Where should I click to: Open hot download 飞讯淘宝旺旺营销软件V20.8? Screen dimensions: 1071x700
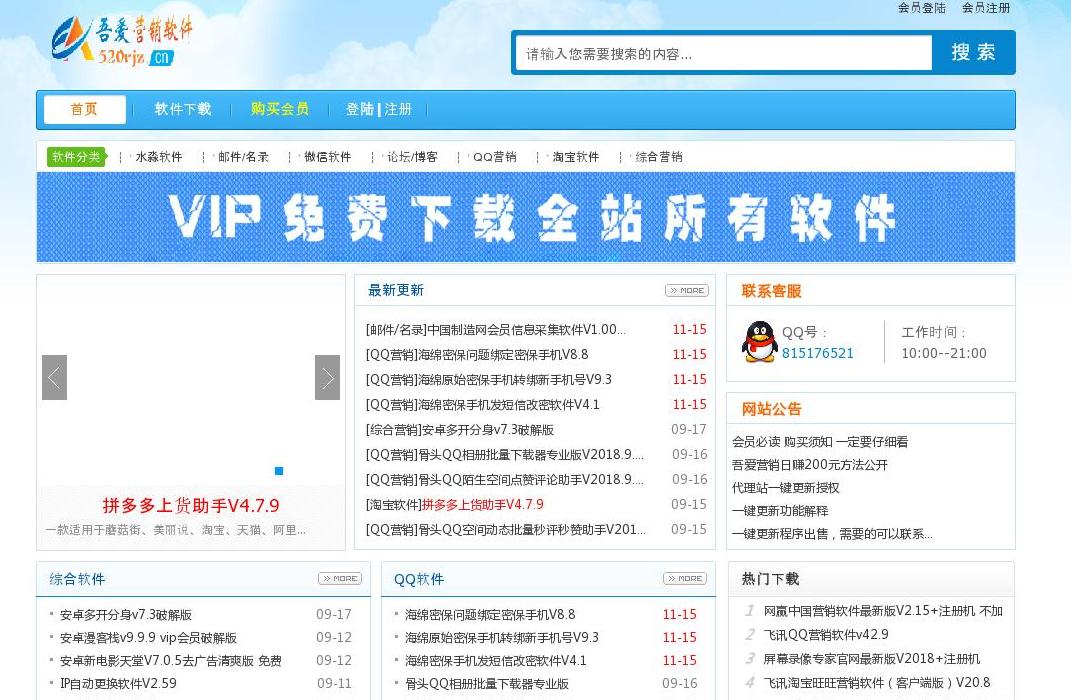tap(876, 682)
